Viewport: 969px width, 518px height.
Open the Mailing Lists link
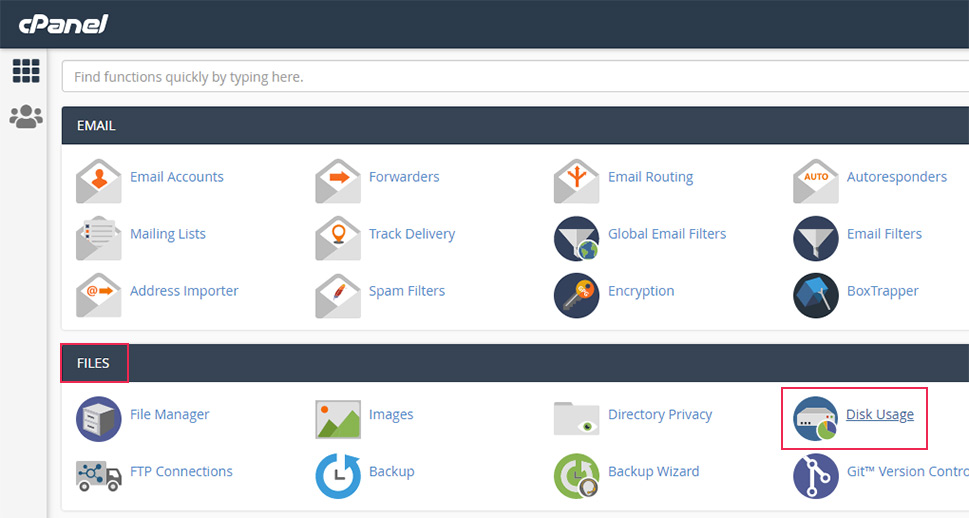tap(167, 234)
